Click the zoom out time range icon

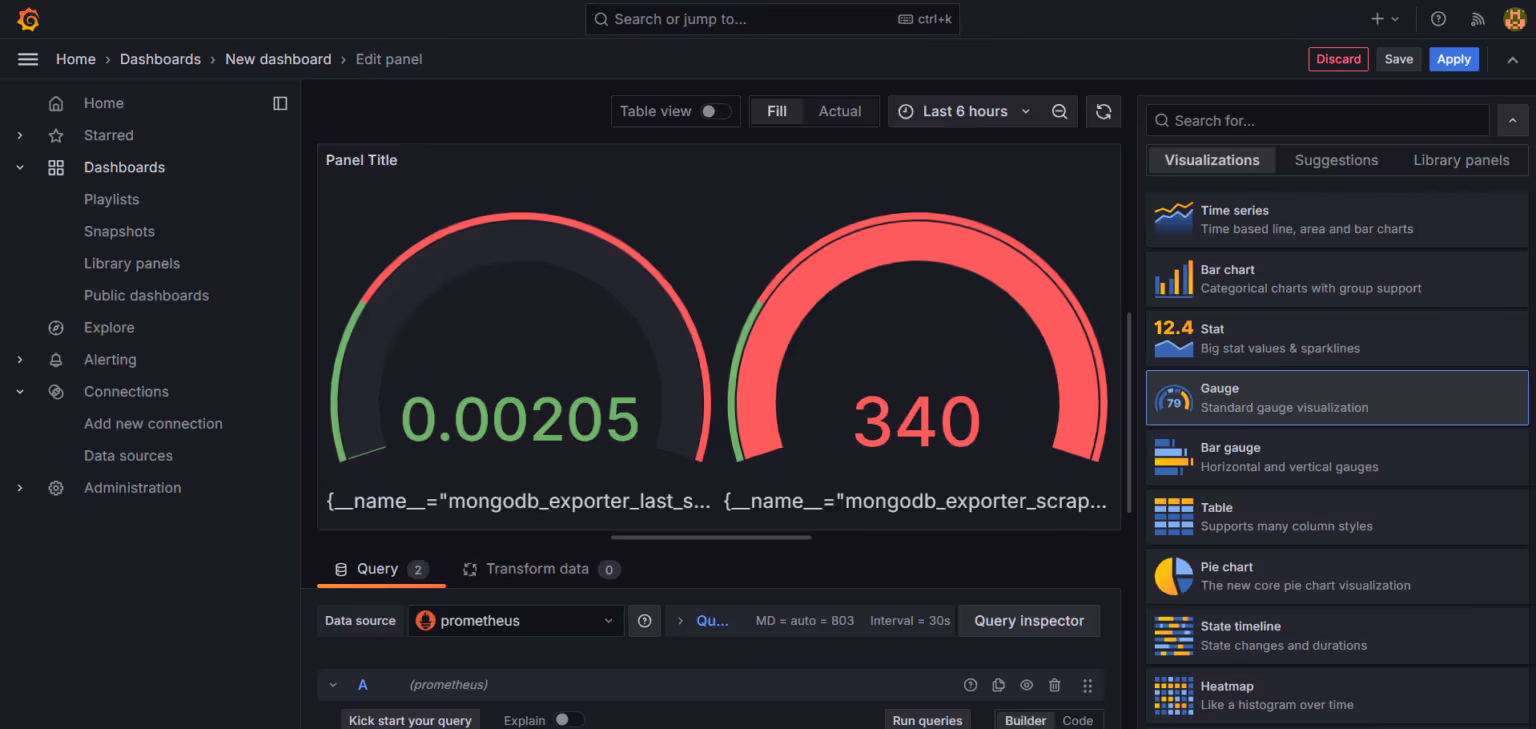point(1060,112)
